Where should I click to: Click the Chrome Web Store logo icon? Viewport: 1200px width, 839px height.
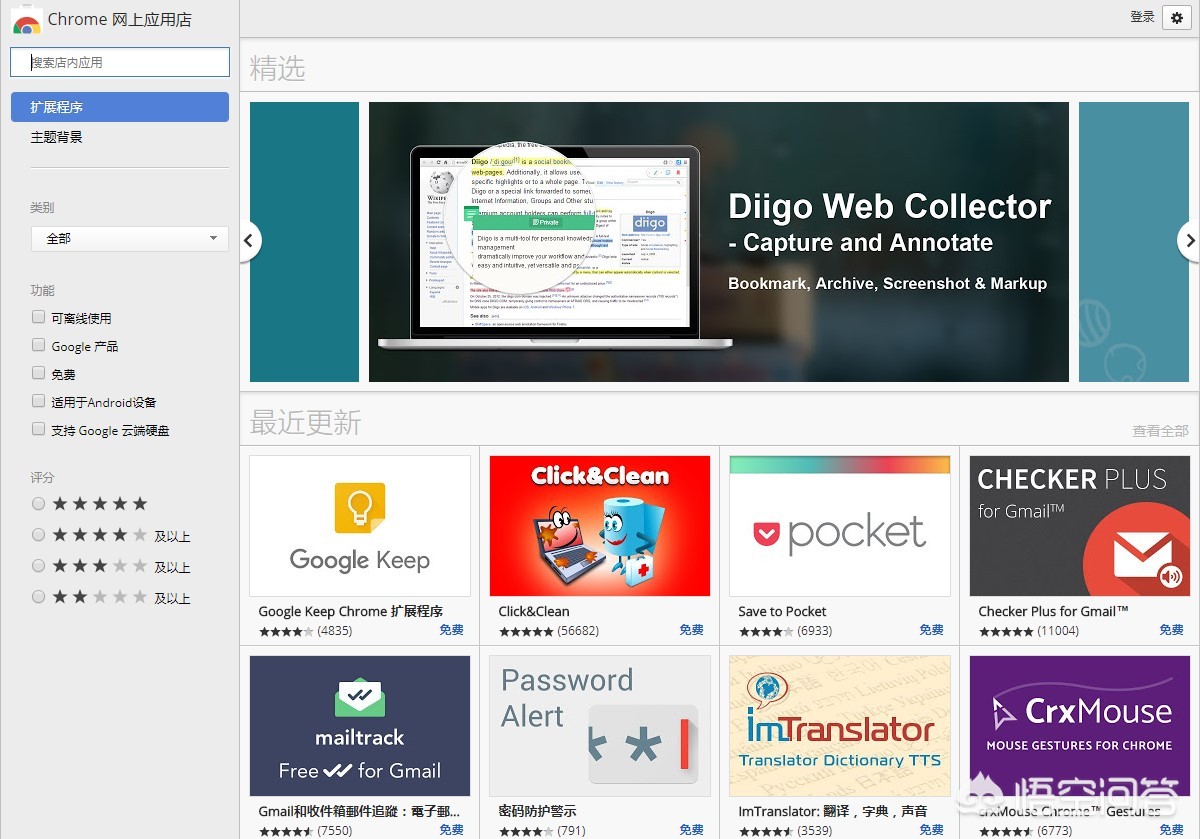point(27,20)
